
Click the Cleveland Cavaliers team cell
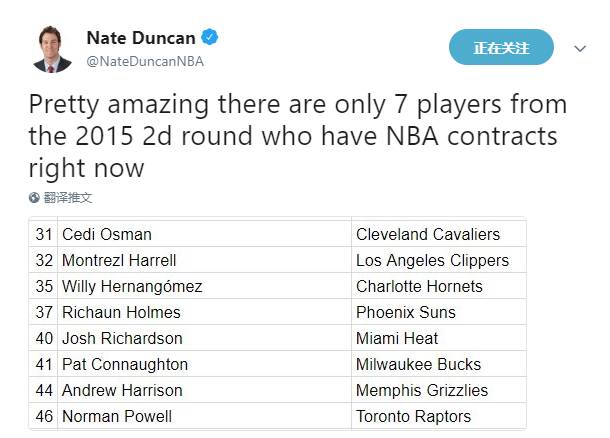point(428,234)
